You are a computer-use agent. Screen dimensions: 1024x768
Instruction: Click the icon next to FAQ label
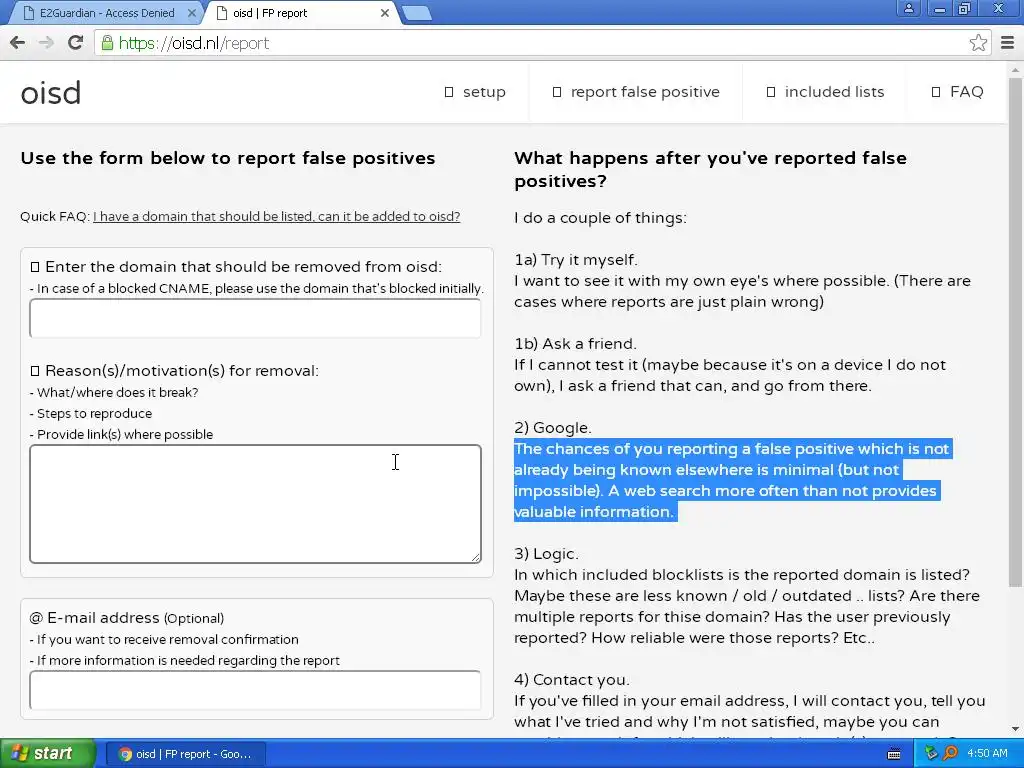(x=936, y=92)
